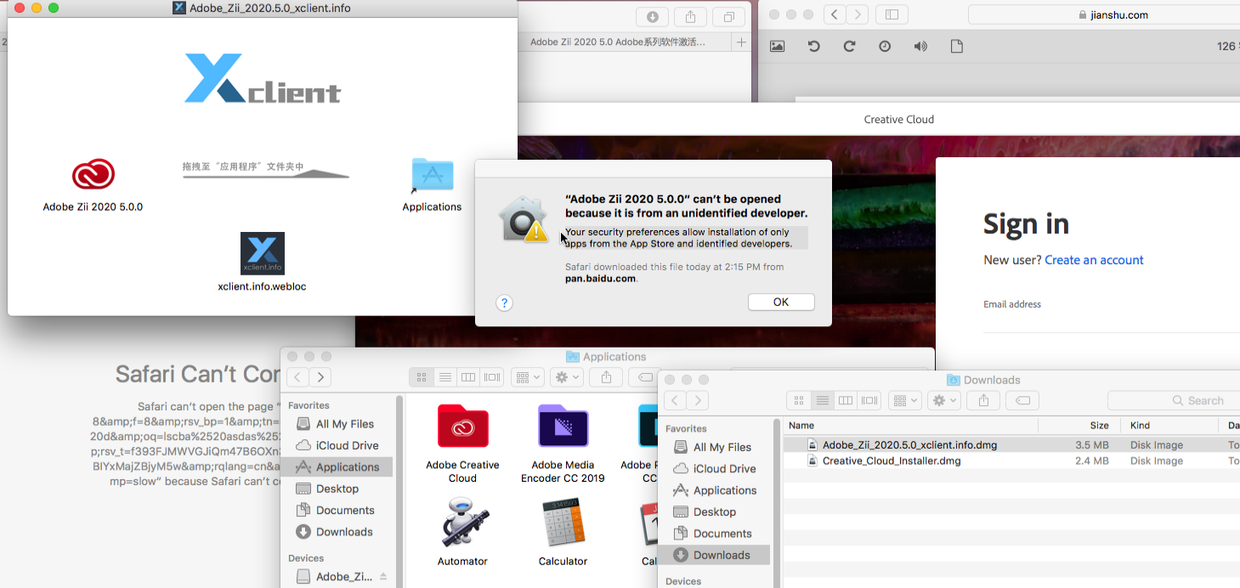
Task: Show all tabs in the back Safari window
Action: (728, 16)
